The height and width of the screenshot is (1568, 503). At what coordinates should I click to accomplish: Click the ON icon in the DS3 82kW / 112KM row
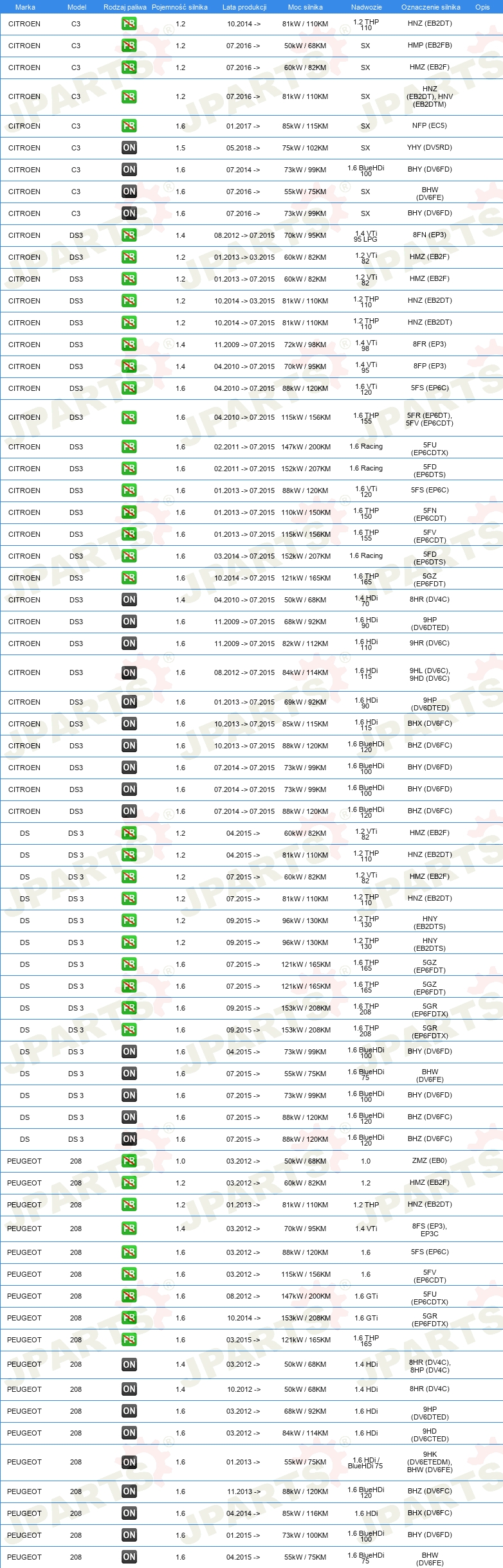point(129,644)
